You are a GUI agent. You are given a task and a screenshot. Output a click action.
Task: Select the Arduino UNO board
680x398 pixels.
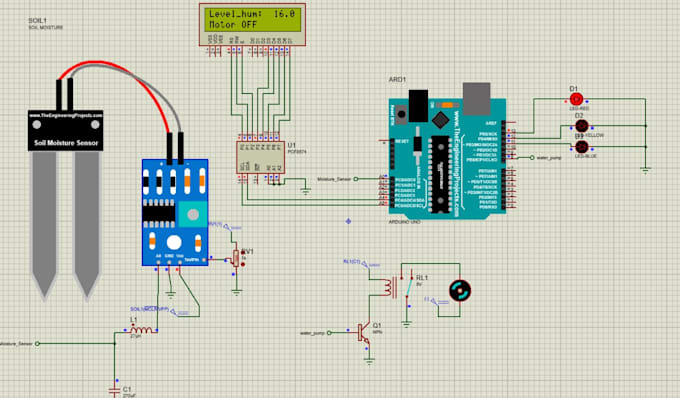point(447,156)
